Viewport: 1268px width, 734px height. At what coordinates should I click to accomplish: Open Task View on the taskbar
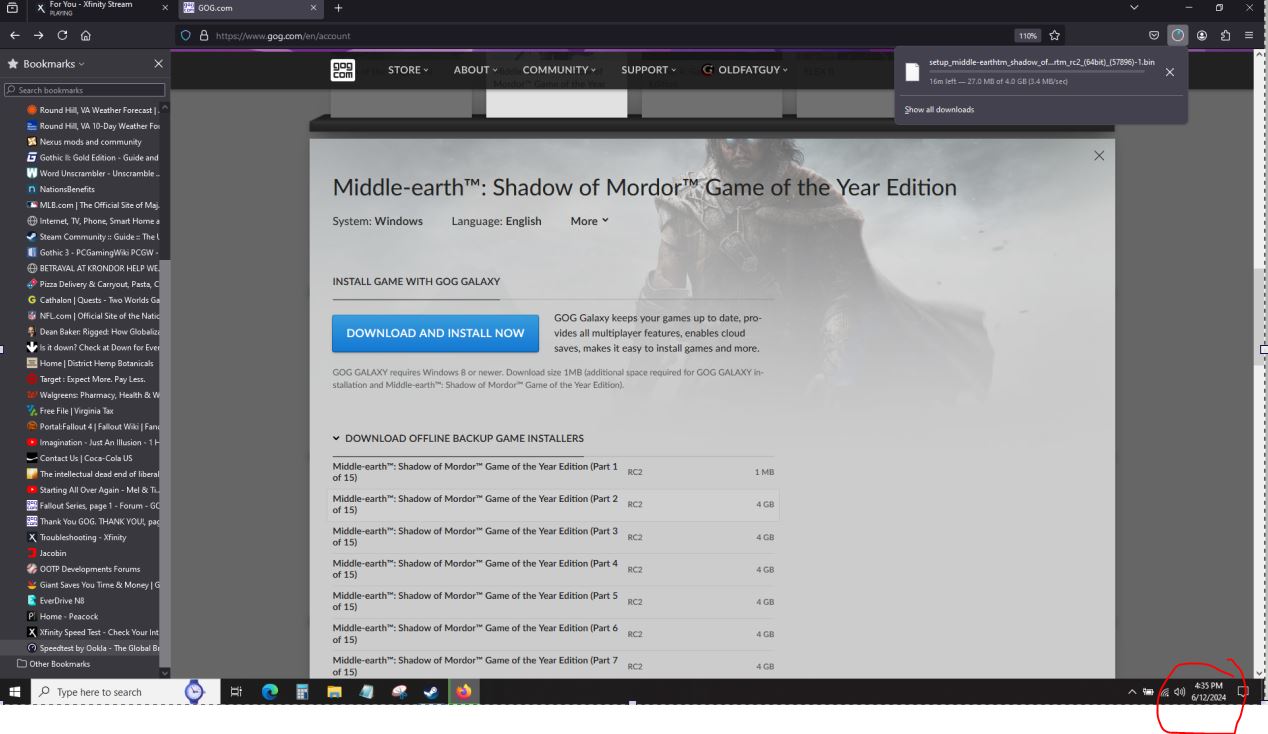tap(237, 691)
